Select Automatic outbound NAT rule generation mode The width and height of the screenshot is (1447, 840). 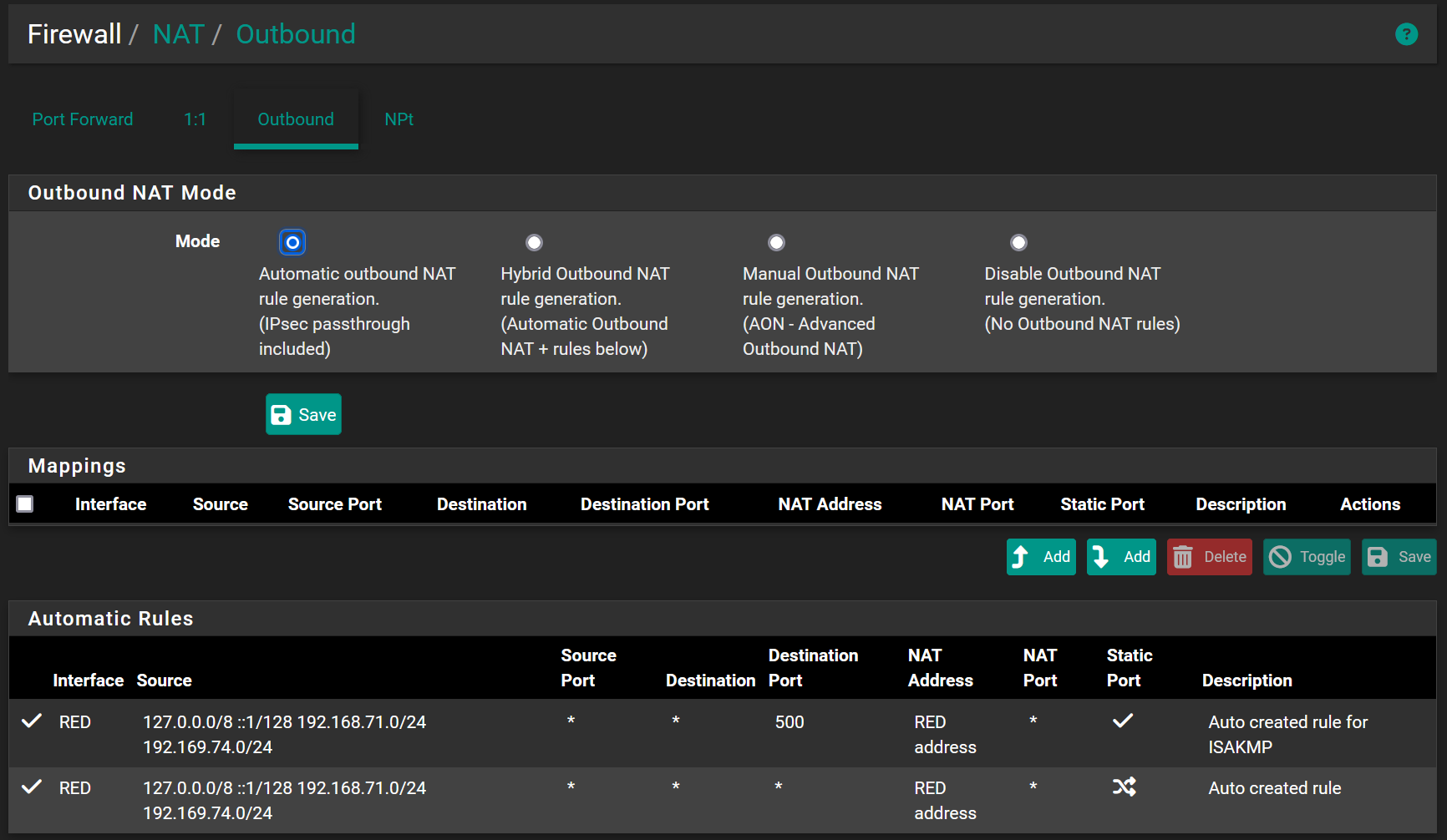point(292,242)
